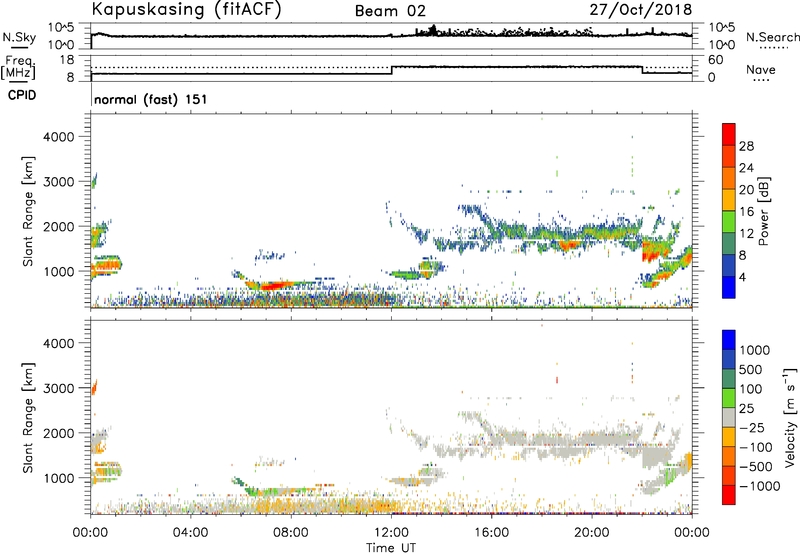Viewport: 800px width, 554px height.
Task: Click the 04:00 time tick label
Action: [x=190, y=533]
